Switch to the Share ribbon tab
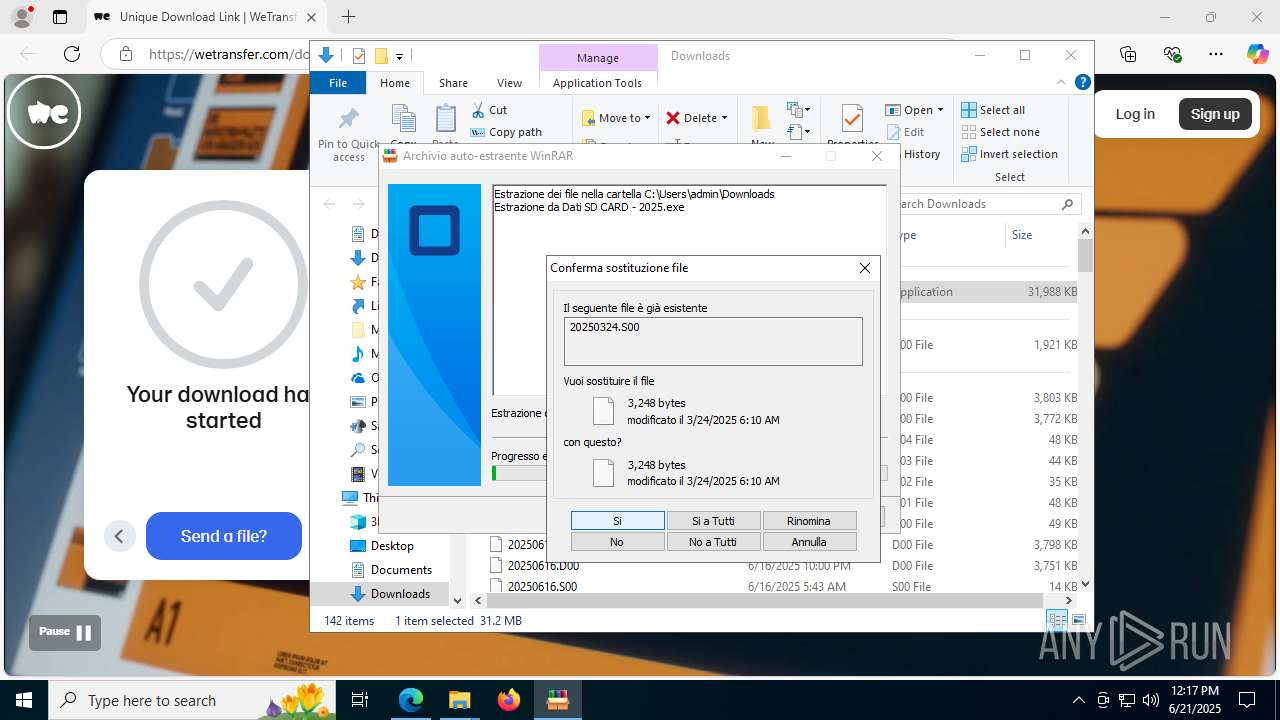The height and width of the screenshot is (720, 1280). (x=453, y=83)
